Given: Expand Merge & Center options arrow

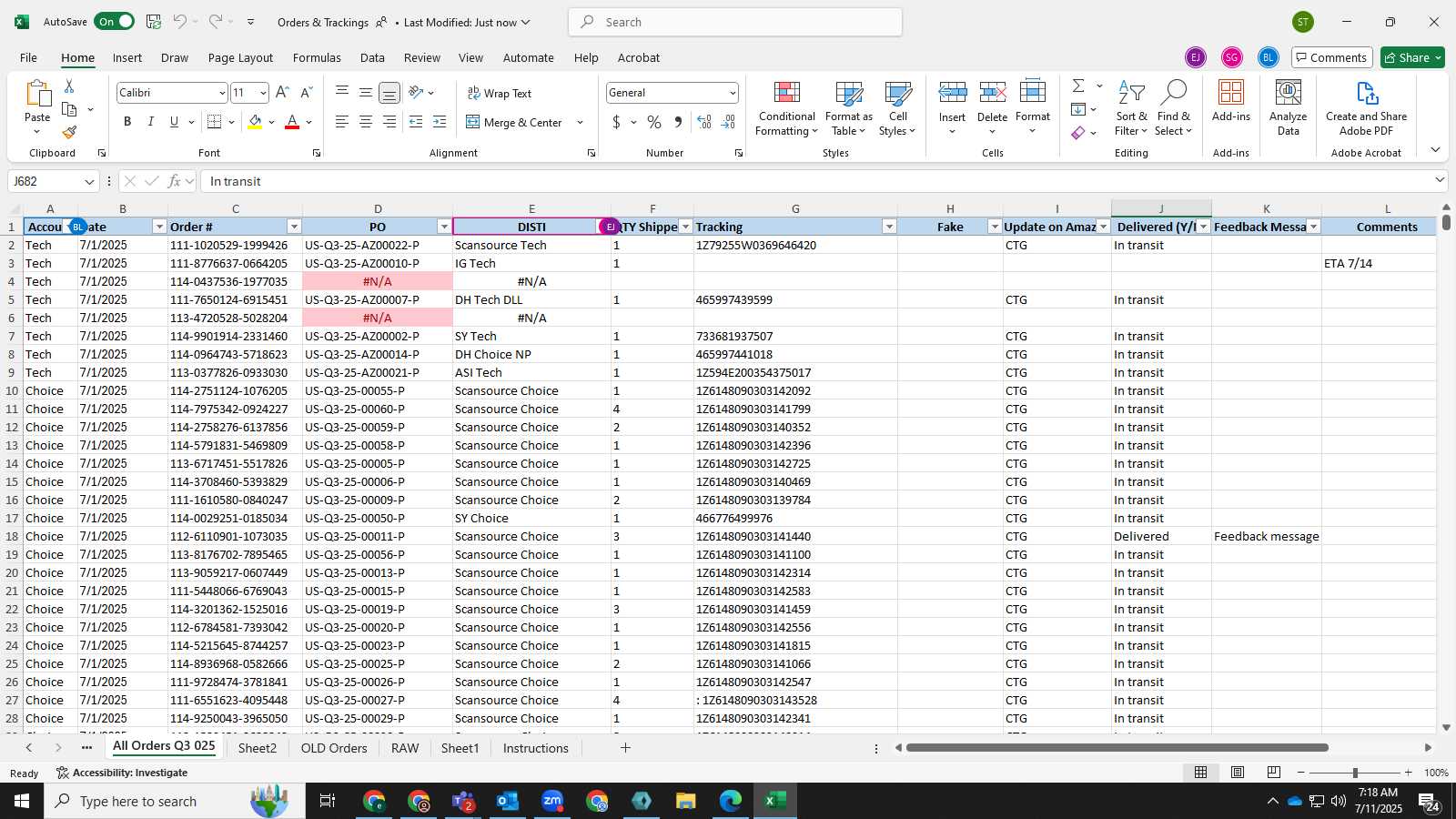Looking at the screenshot, I should 580,122.
